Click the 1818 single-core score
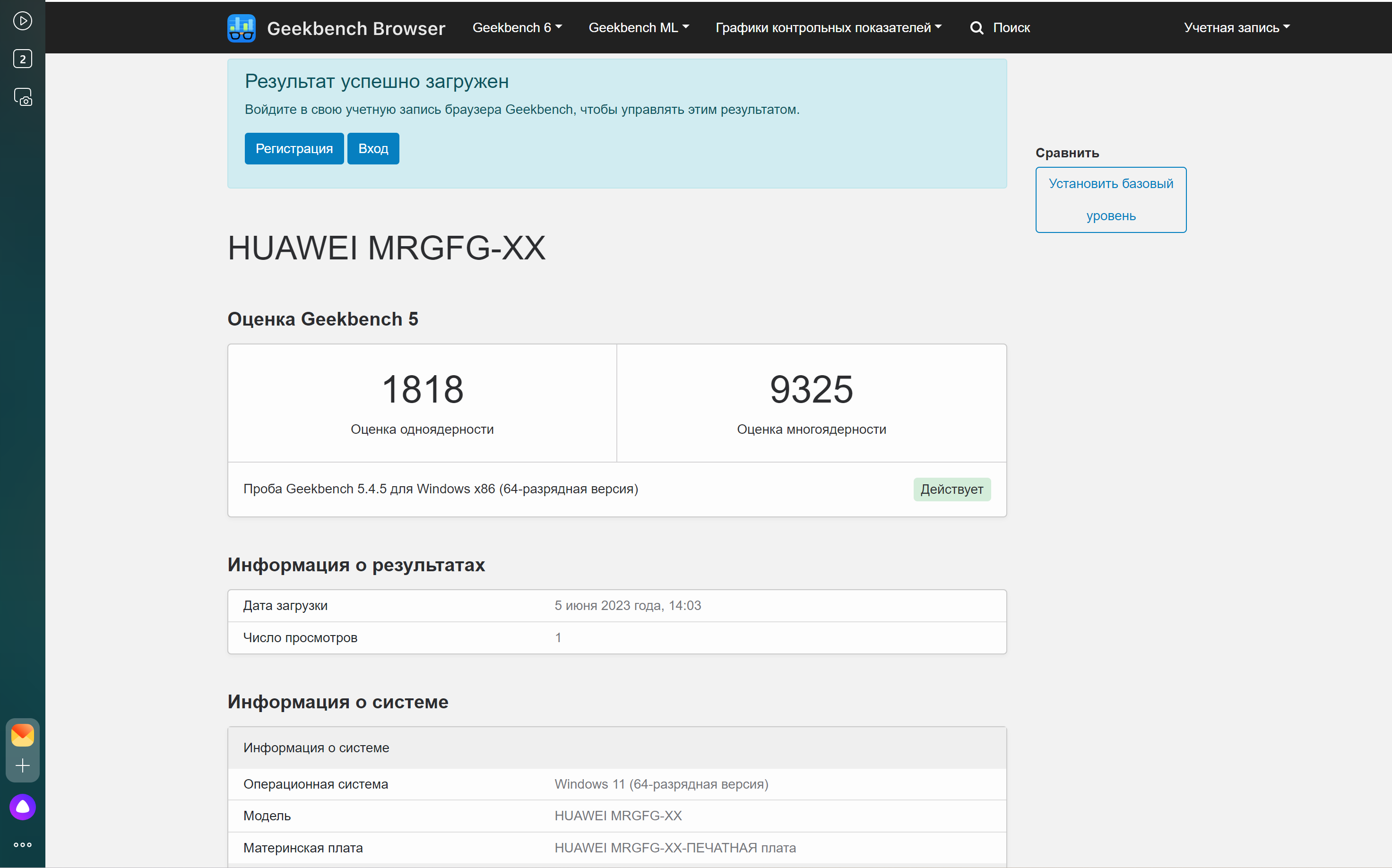The height and width of the screenshot is (868, 1392). click(x=422, y=389)
